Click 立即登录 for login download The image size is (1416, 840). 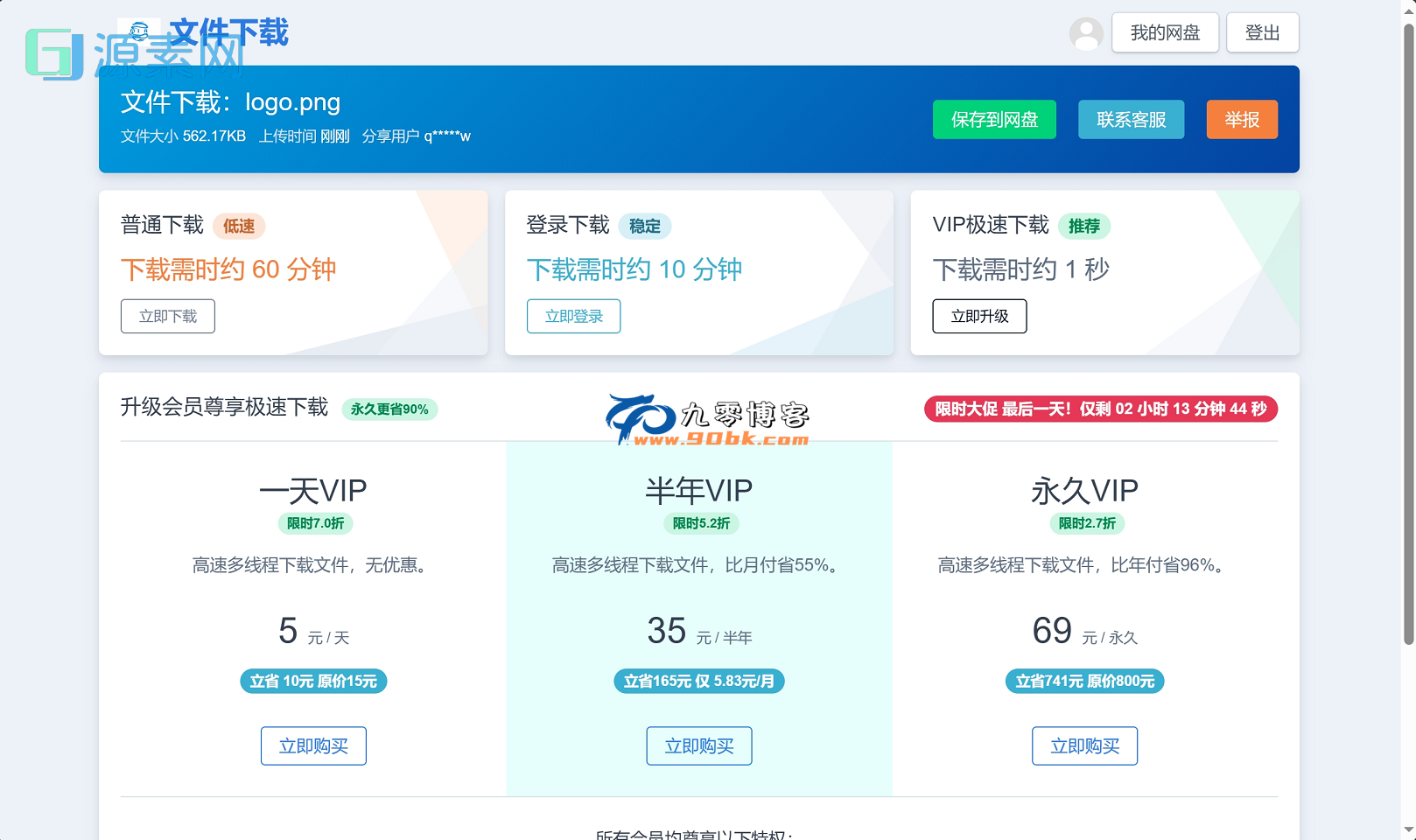[573, 316]
